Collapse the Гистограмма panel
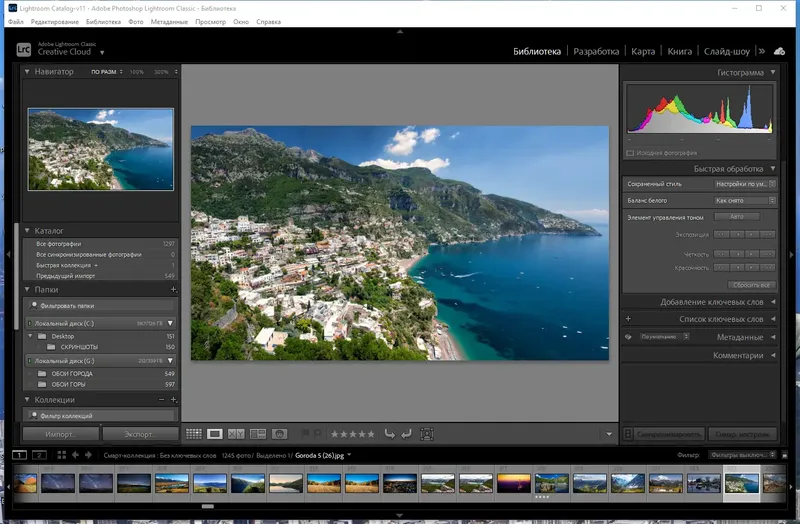Viewport: 800px width, 524px height. (771, 73)
